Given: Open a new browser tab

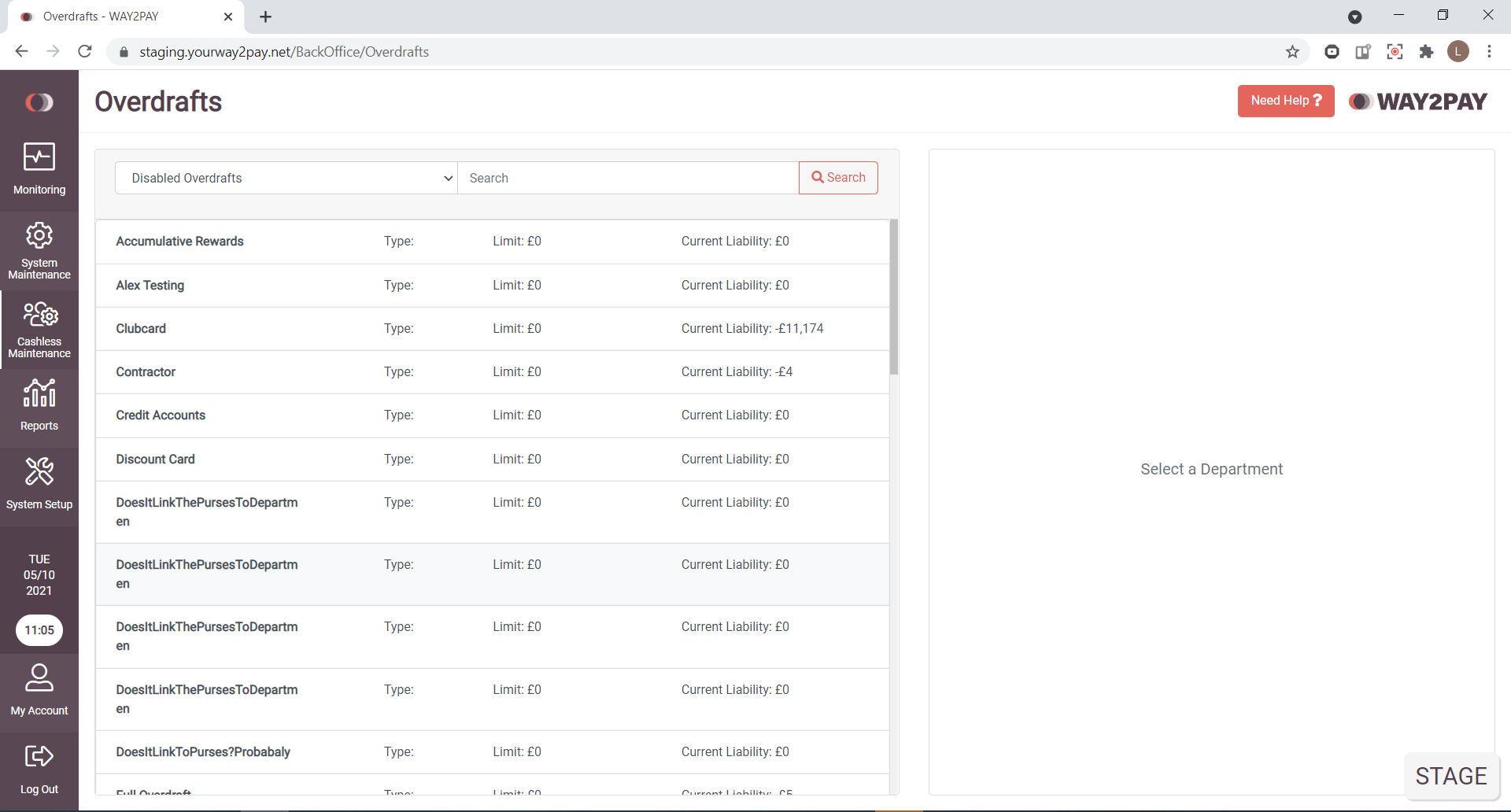Looking at the screenshot, I should 266,17.
